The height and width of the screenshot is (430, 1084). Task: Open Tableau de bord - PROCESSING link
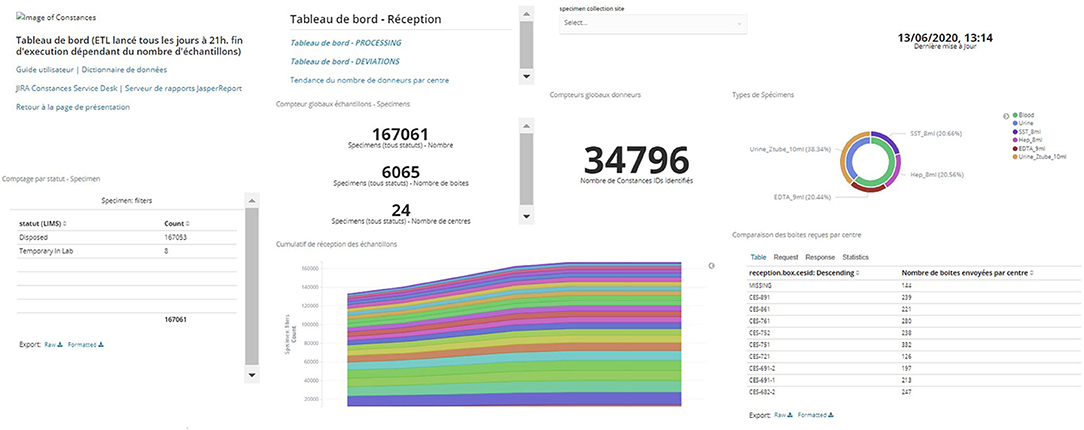[x=346, y=43]
